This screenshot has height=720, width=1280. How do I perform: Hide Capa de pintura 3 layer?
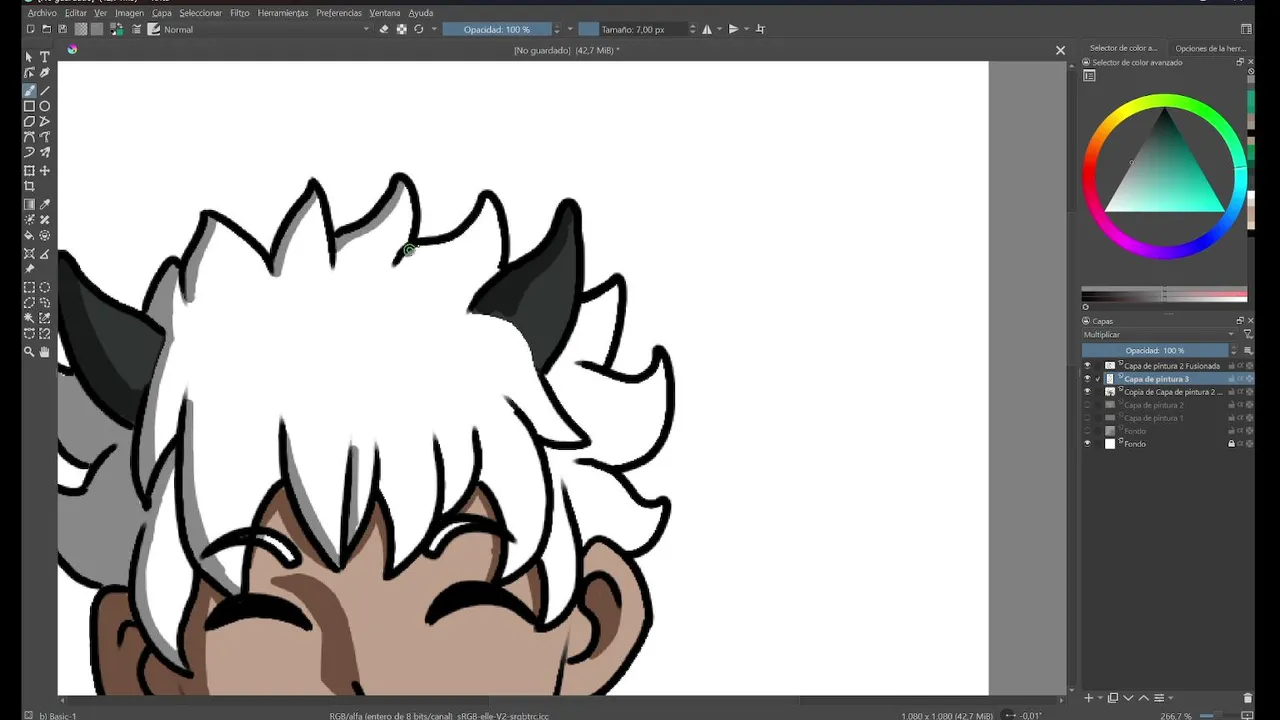tap(1088, 379)
